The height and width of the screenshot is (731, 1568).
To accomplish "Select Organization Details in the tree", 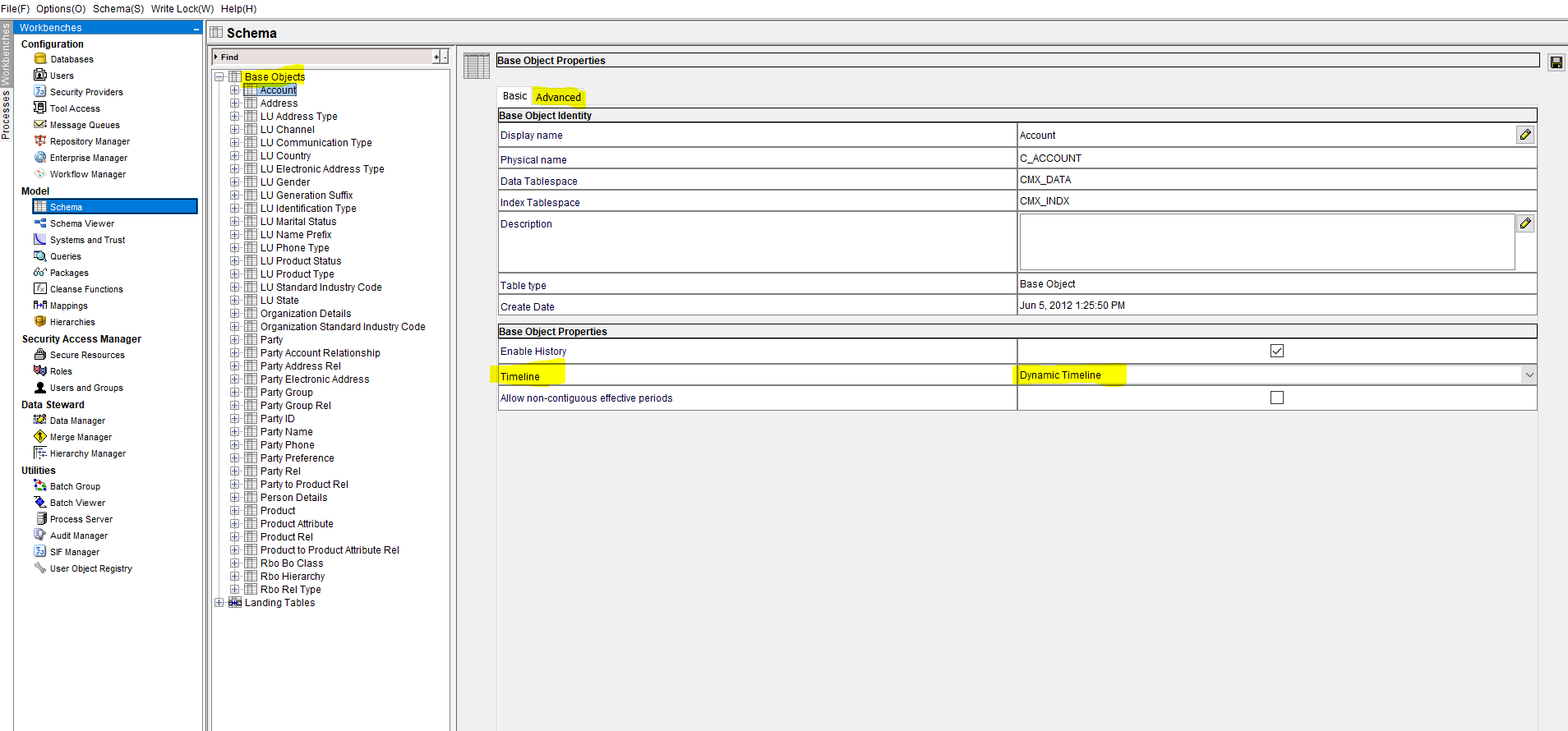I will [306, 314].
